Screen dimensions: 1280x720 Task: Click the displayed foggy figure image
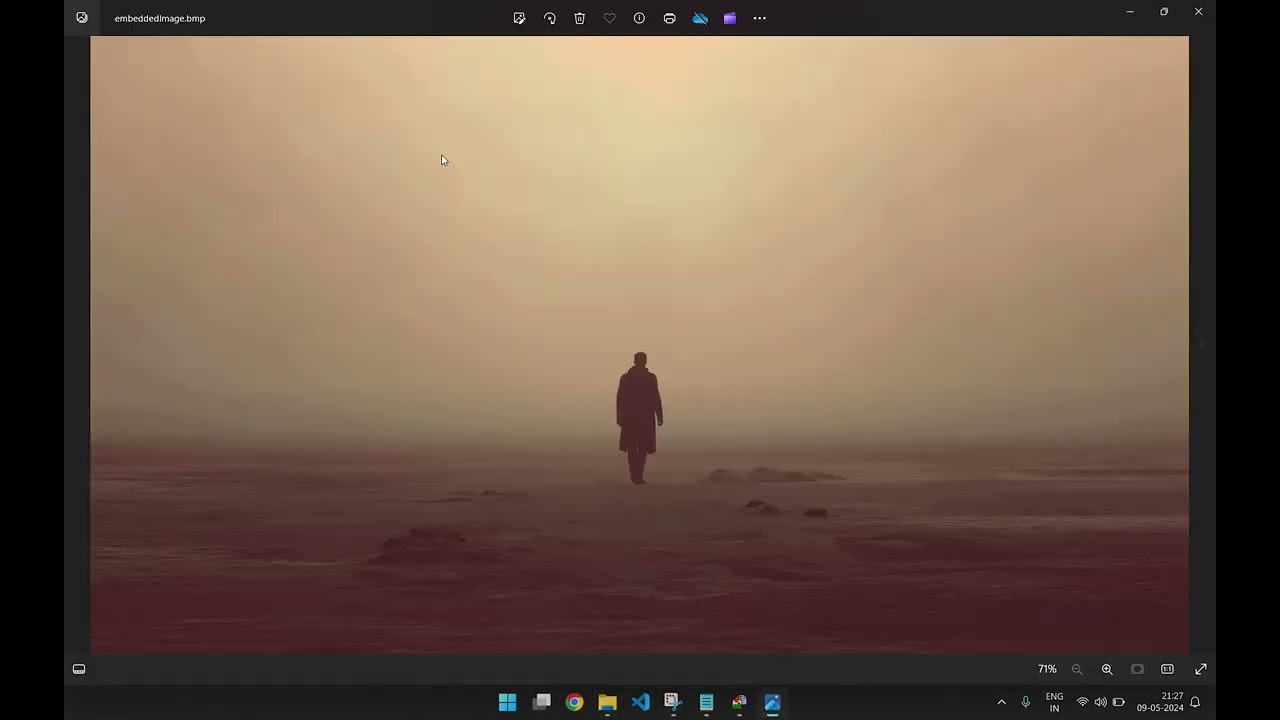pyautogui.click(x=639, y=345)
